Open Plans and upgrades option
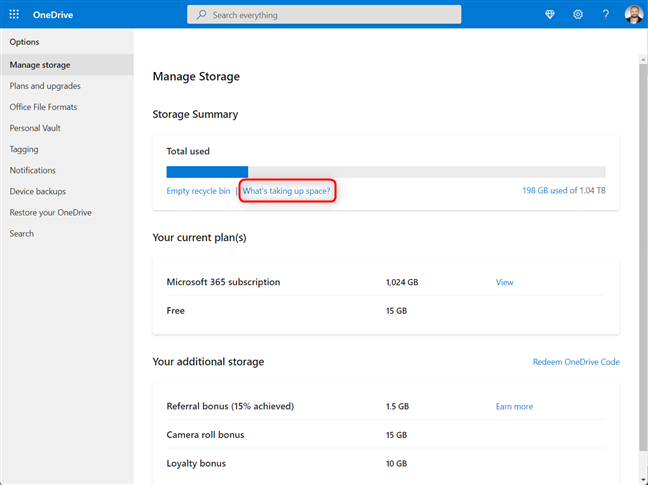The image size is (648, 485). (x=45, y=86)
